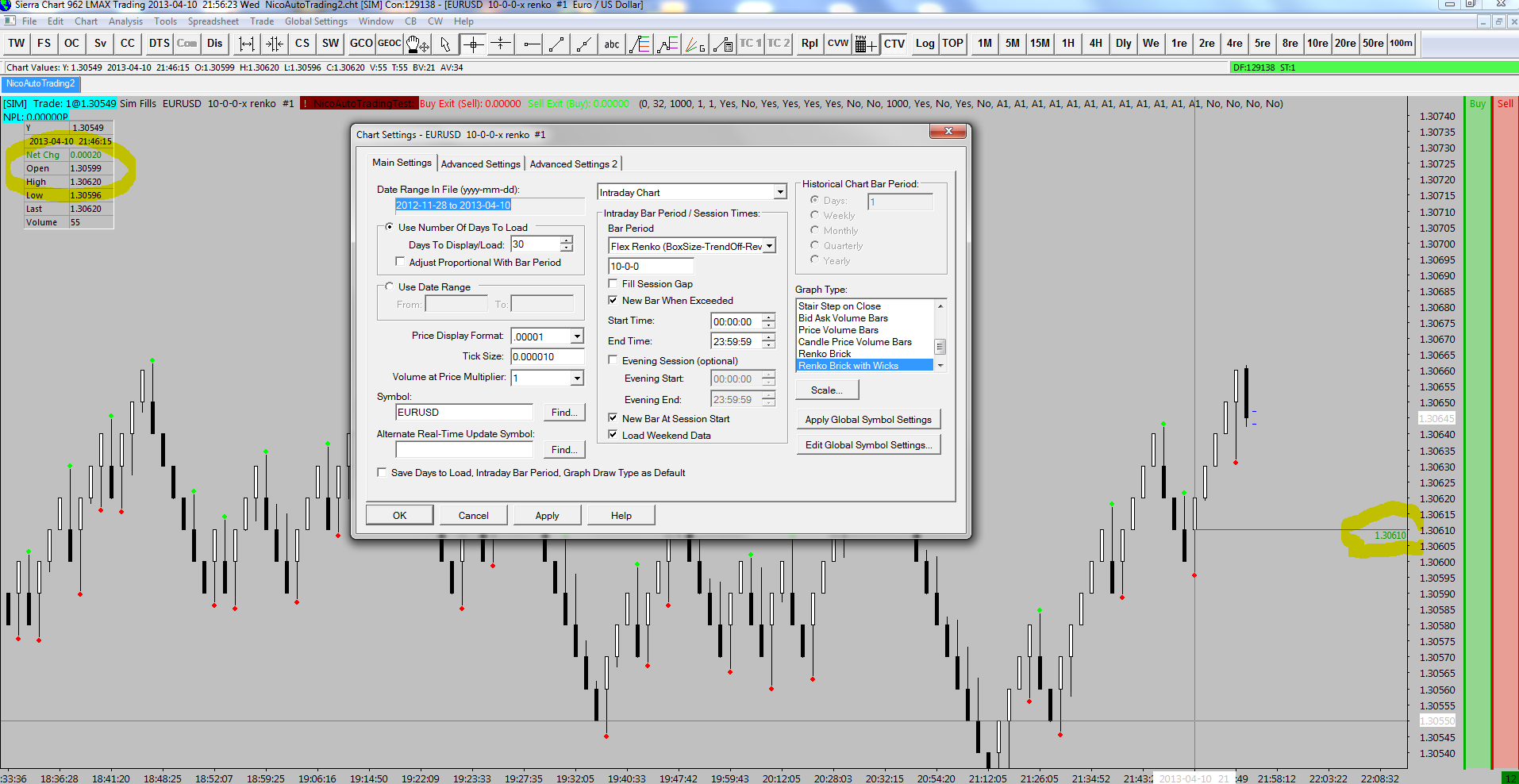Click the Apply Global Symbol Settings button
The image size is (1519, 784).
tap(868, 420)
